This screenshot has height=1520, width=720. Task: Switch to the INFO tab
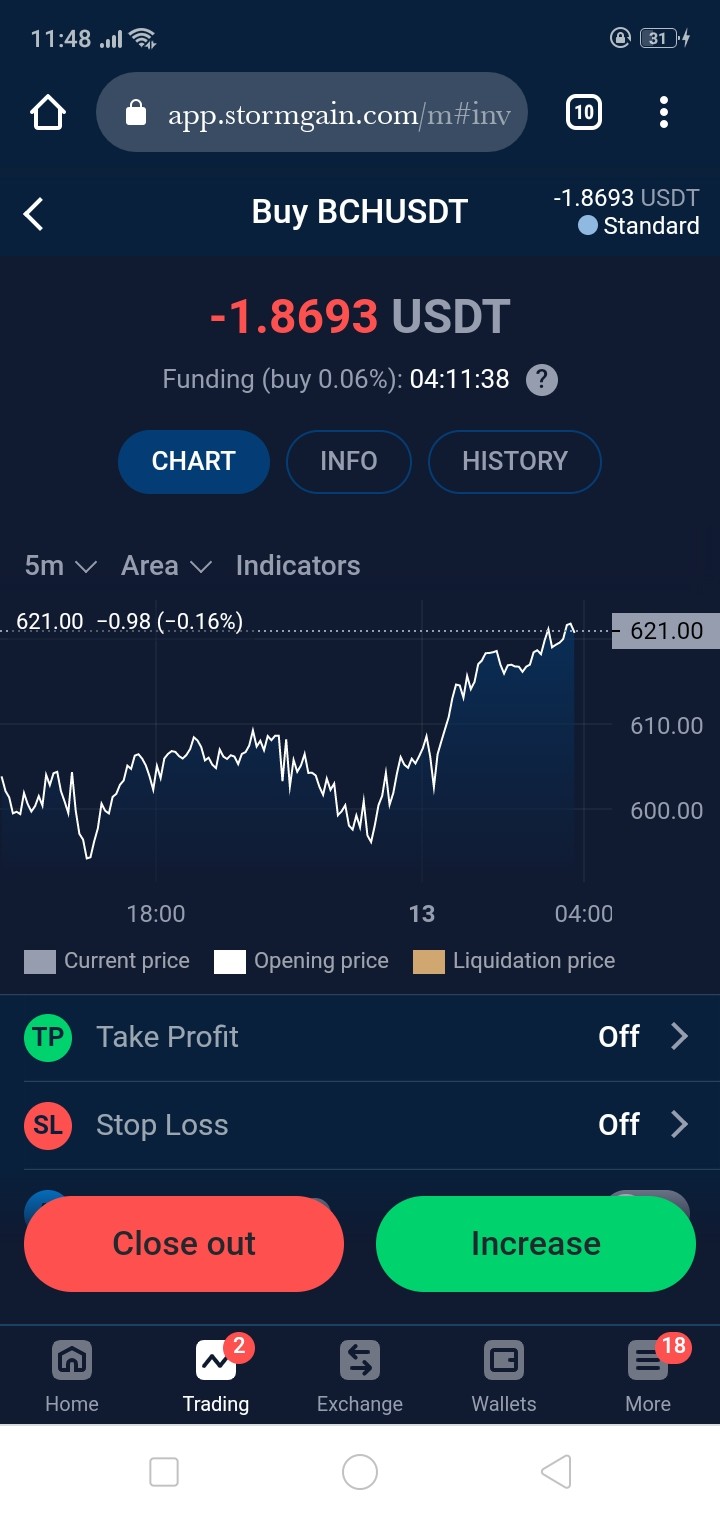pyautogui.click(x=349, y=462)
